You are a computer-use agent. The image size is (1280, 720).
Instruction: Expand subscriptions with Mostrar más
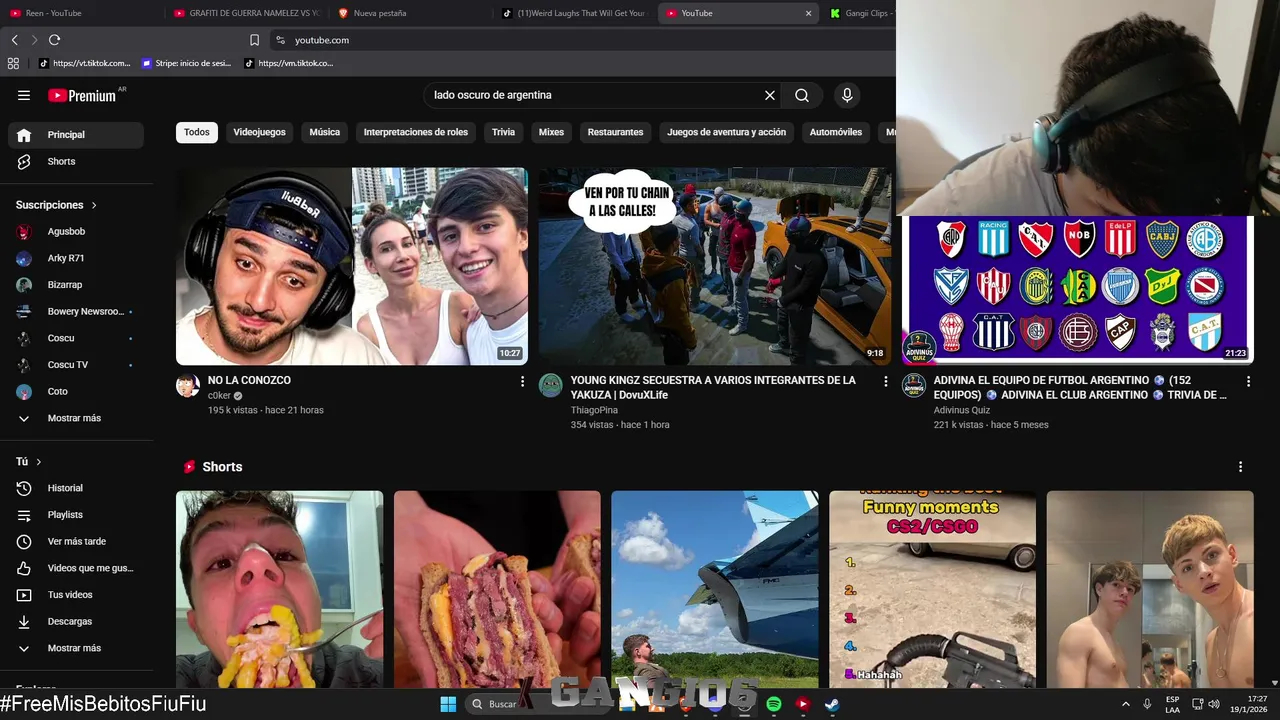76,418
